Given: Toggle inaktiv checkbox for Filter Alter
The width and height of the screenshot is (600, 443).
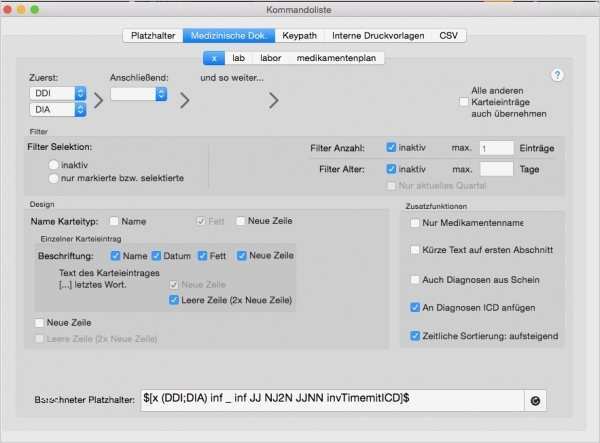Looking at the screenshot, I should pos(391,169).
